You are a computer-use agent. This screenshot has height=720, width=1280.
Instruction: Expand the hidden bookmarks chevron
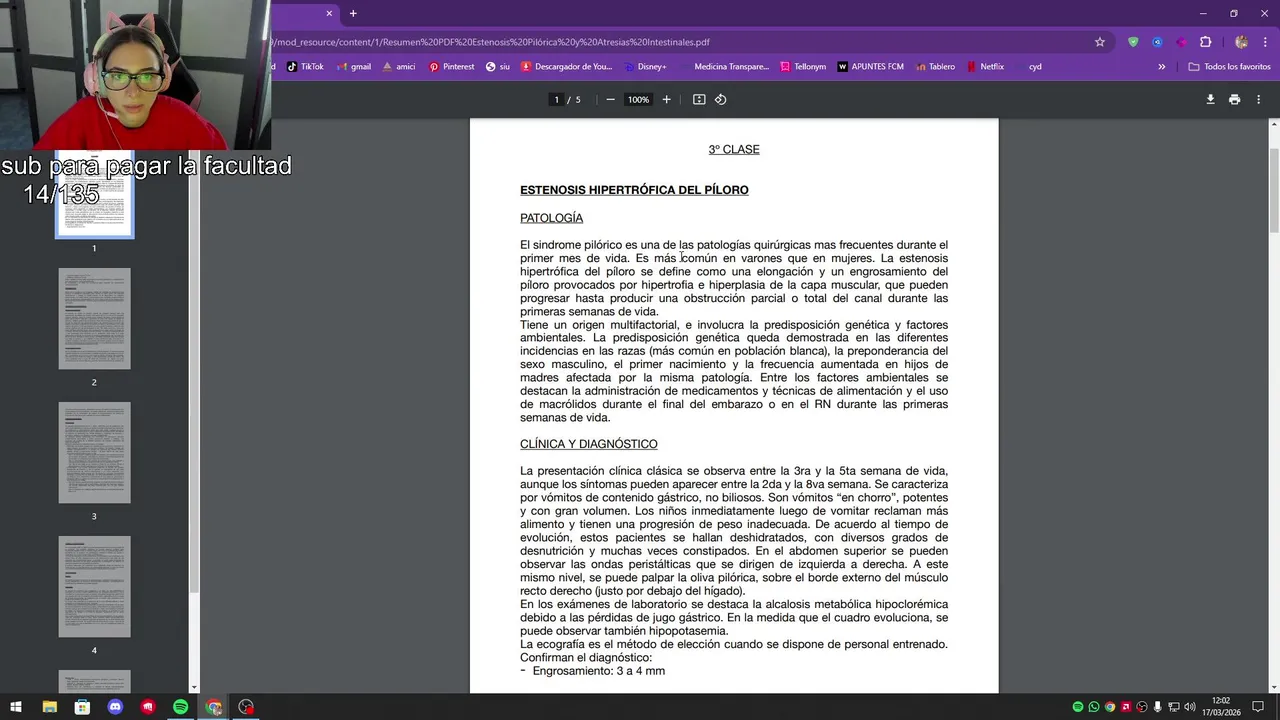point(1162,67)
